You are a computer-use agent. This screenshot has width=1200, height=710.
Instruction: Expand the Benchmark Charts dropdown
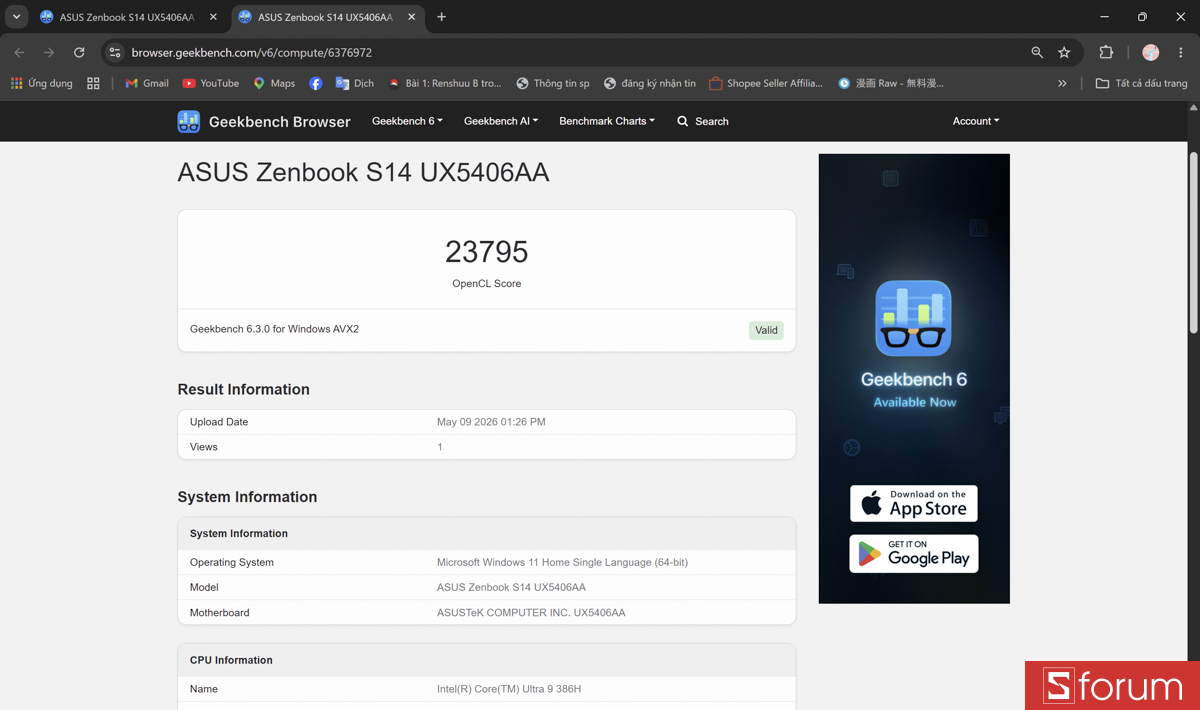tap(607, 121)
